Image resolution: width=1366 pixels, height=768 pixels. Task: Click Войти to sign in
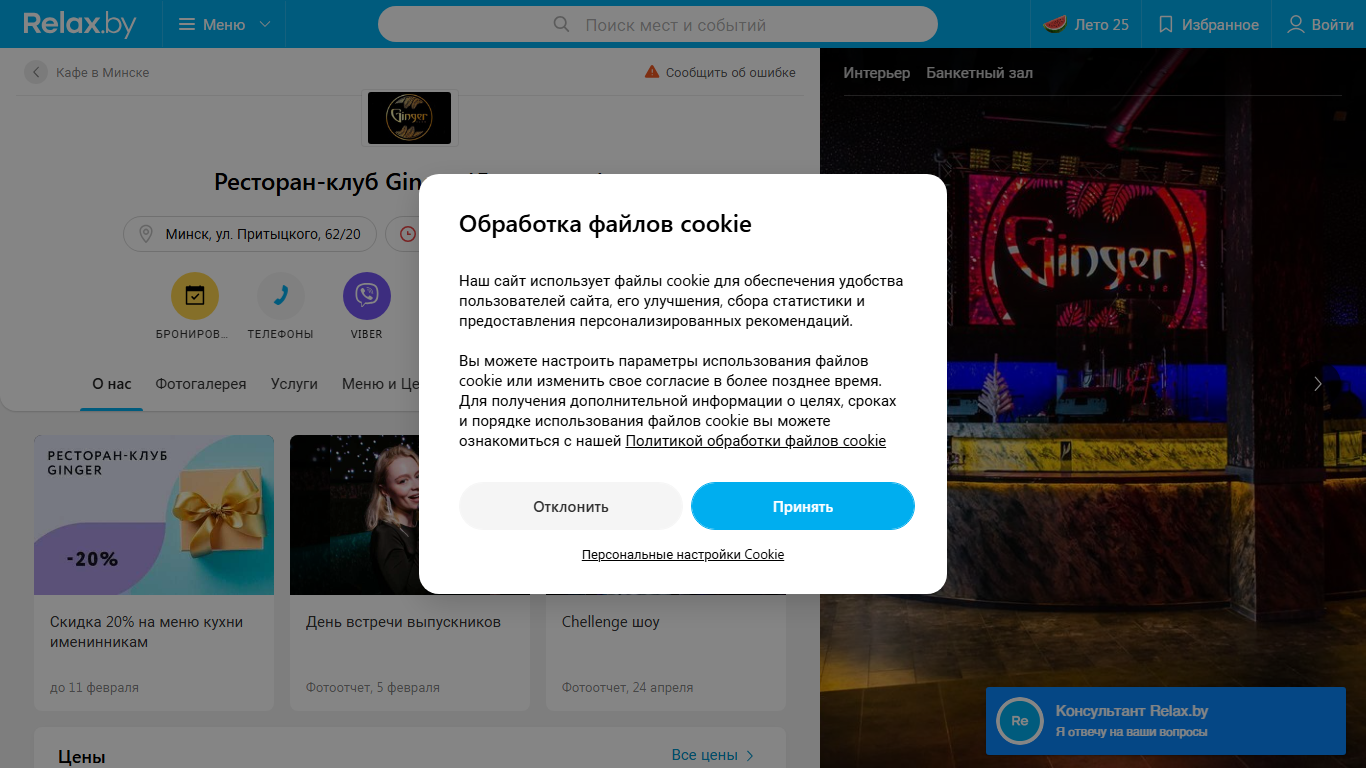(x=1320, y=24)
